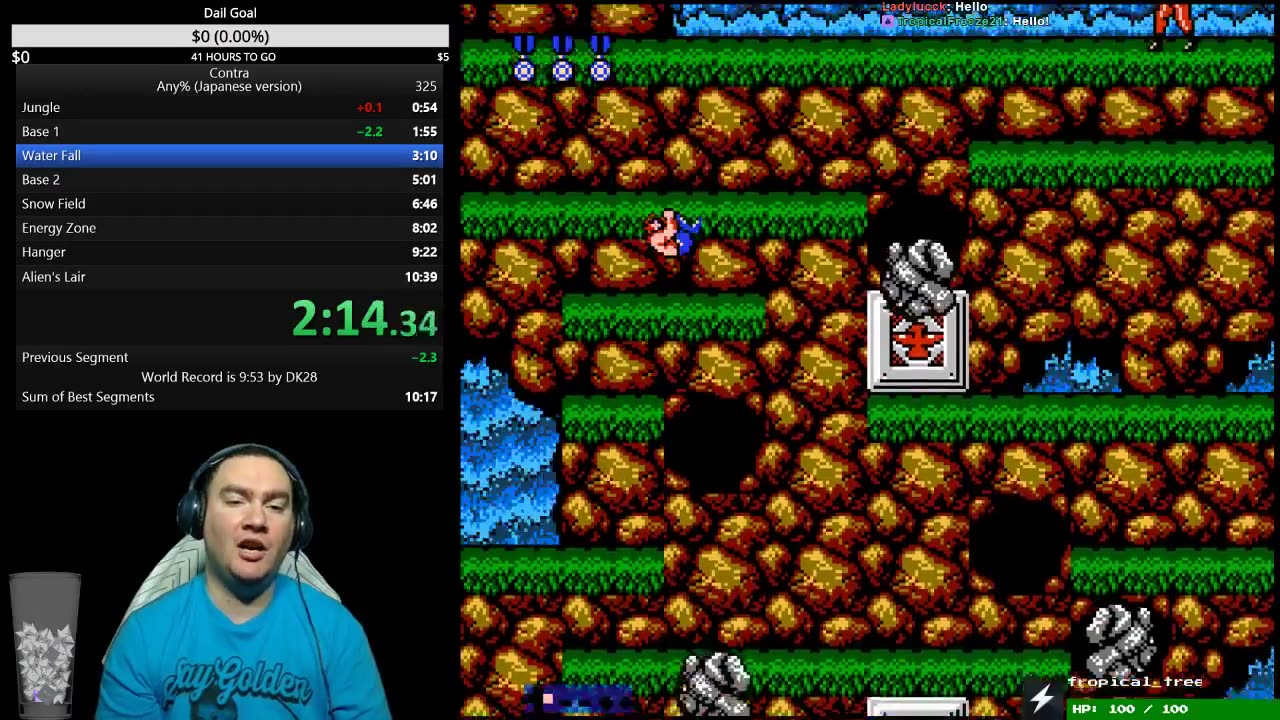Viewport: 1280px width, 720px height.
Task: Click the Sum of Best Segments label
Action: tap(88, 397)
